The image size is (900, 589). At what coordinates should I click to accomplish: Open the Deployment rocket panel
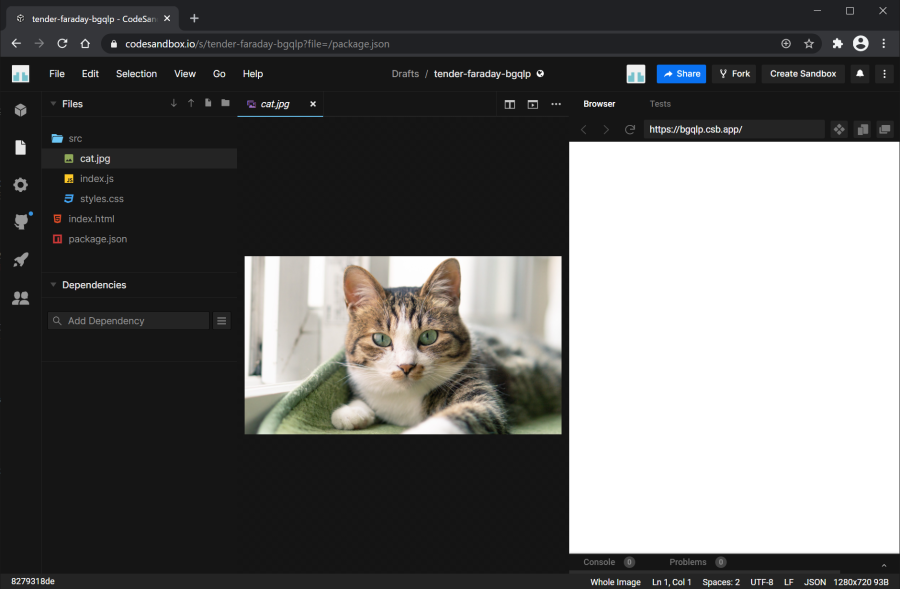[x=20, y=260]
